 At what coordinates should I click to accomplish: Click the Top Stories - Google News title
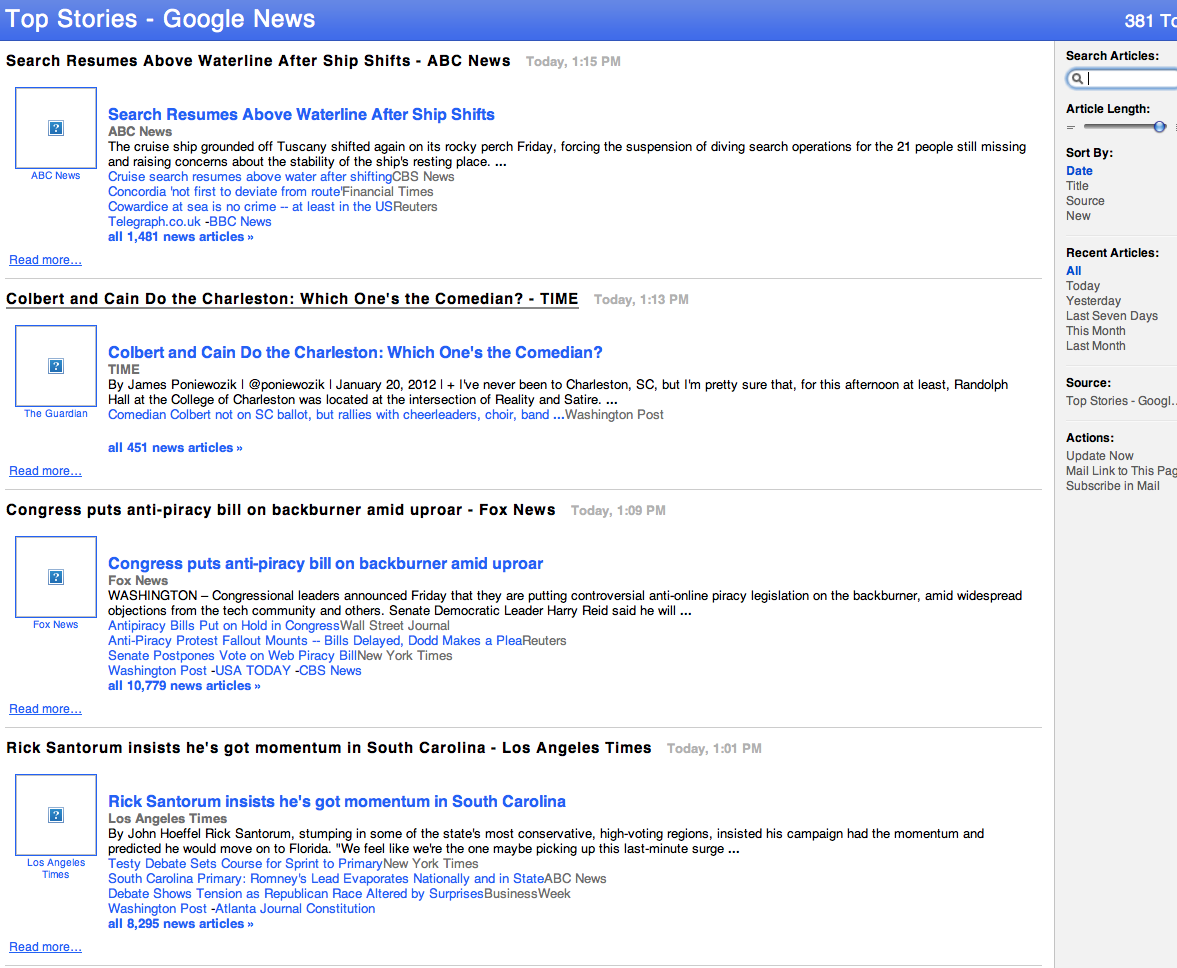click(x=160, y=19)
